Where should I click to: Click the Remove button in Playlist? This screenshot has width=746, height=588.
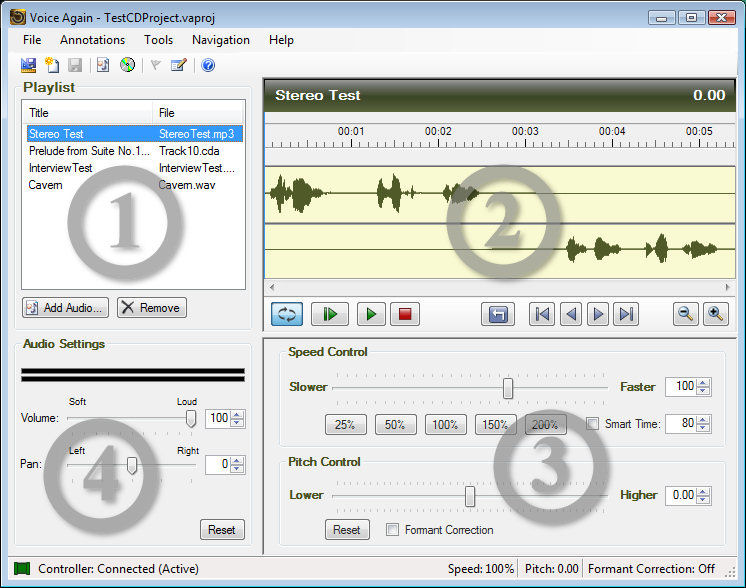pos(152,308)
